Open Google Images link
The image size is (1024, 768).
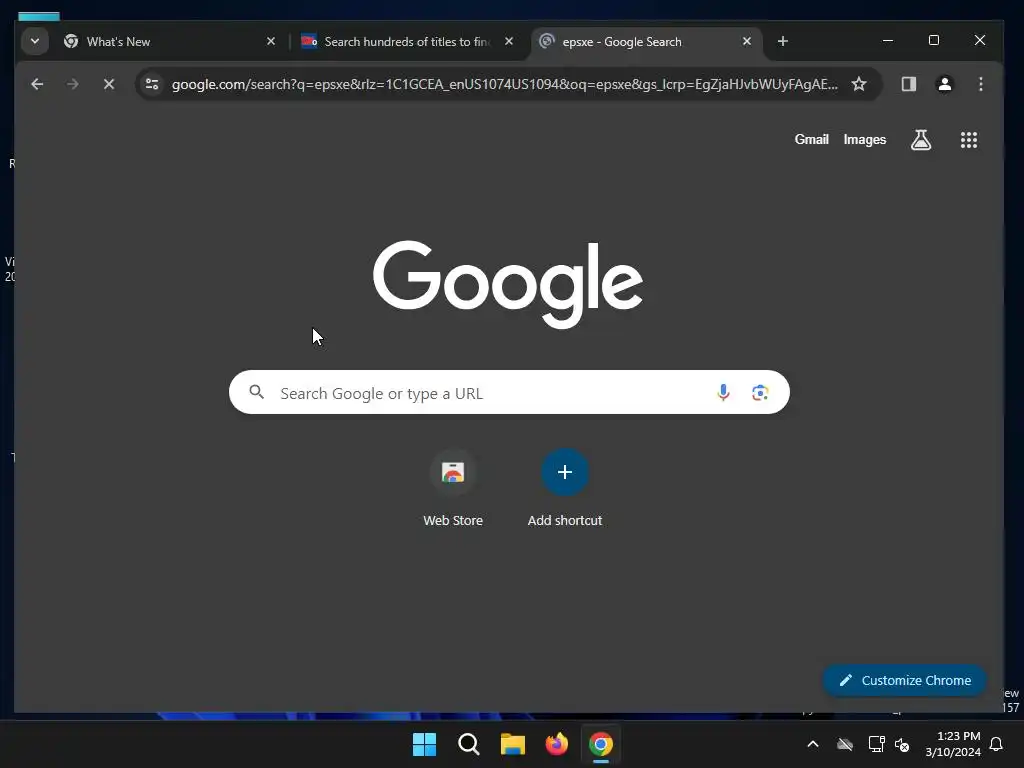tap(865, 140)
